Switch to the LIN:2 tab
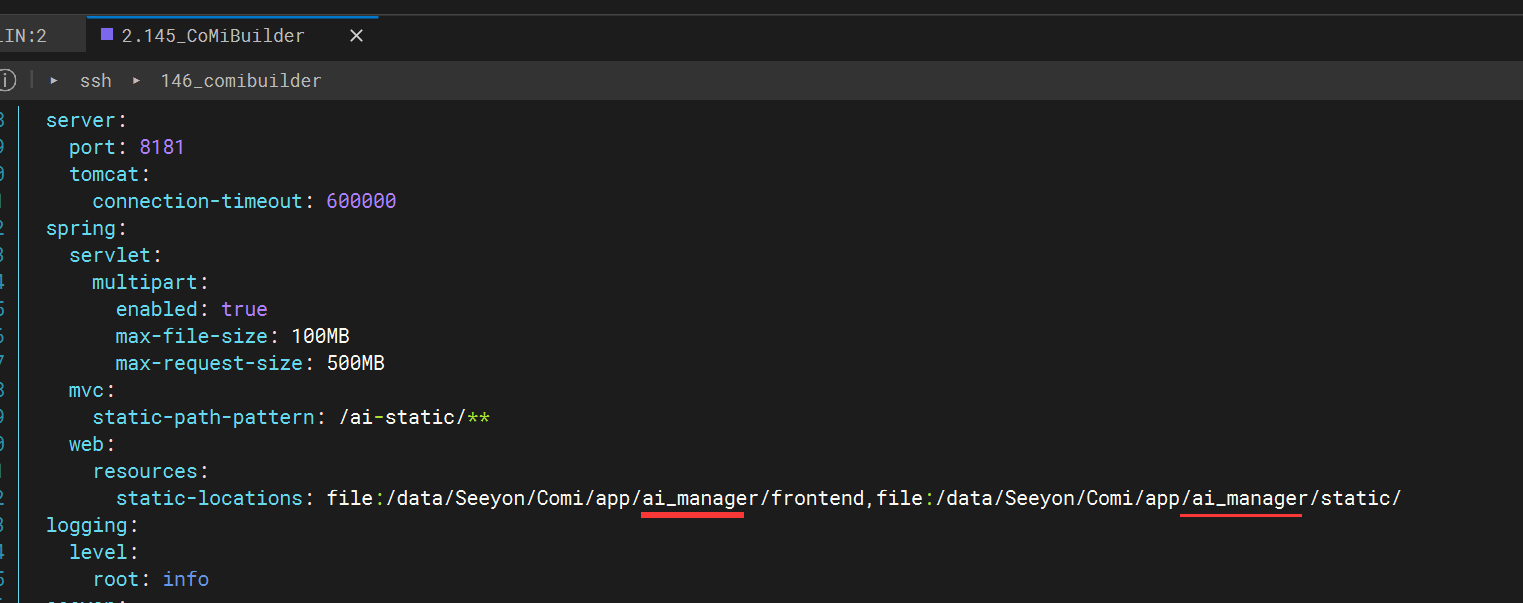Screen dimensions: 1523x603 [24, 36]
